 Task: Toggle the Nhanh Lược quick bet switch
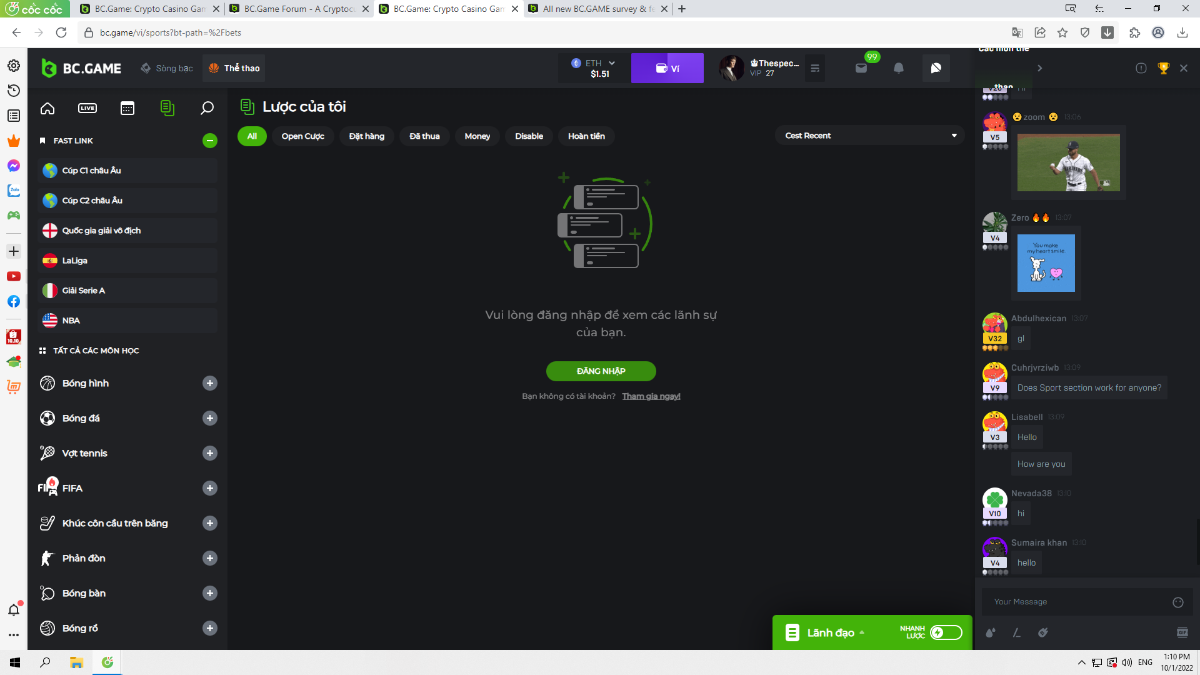(x=945, y=632)
